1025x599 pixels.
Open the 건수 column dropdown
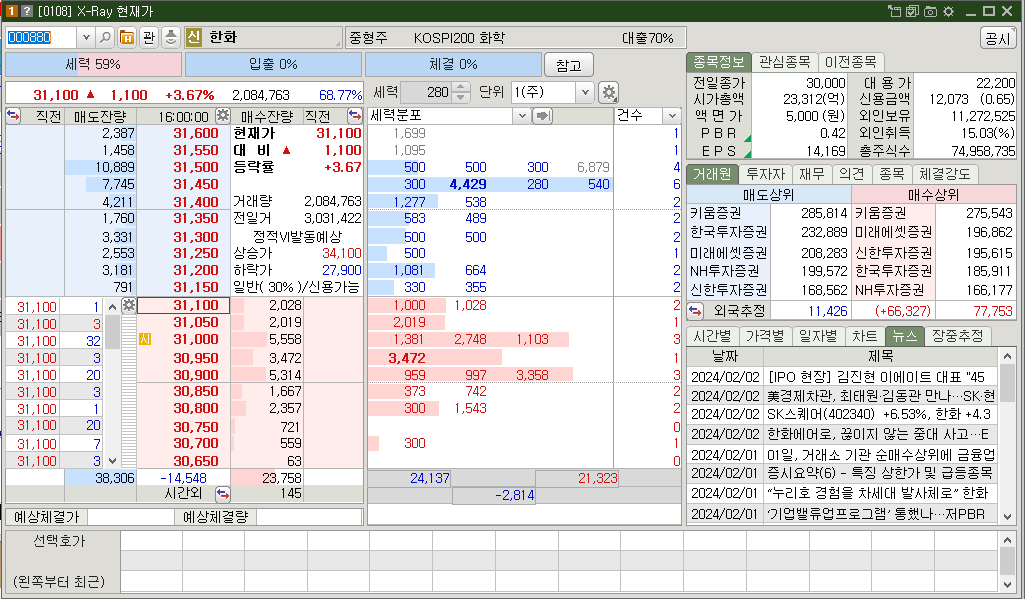click(x=673, y=115)
